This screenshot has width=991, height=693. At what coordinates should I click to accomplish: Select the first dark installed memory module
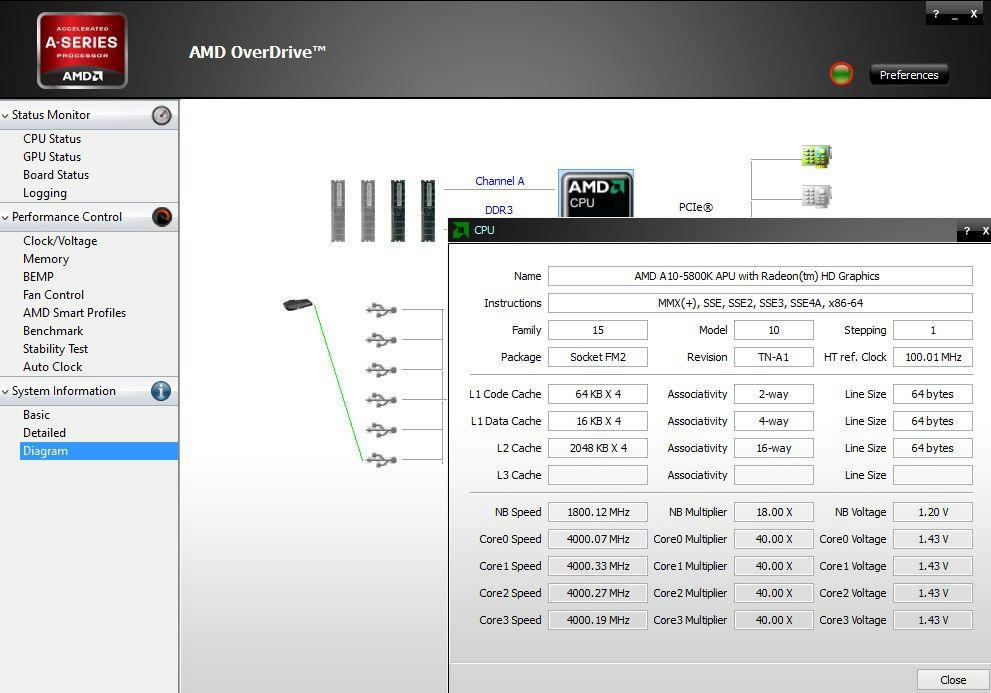(x=398, y=211)
